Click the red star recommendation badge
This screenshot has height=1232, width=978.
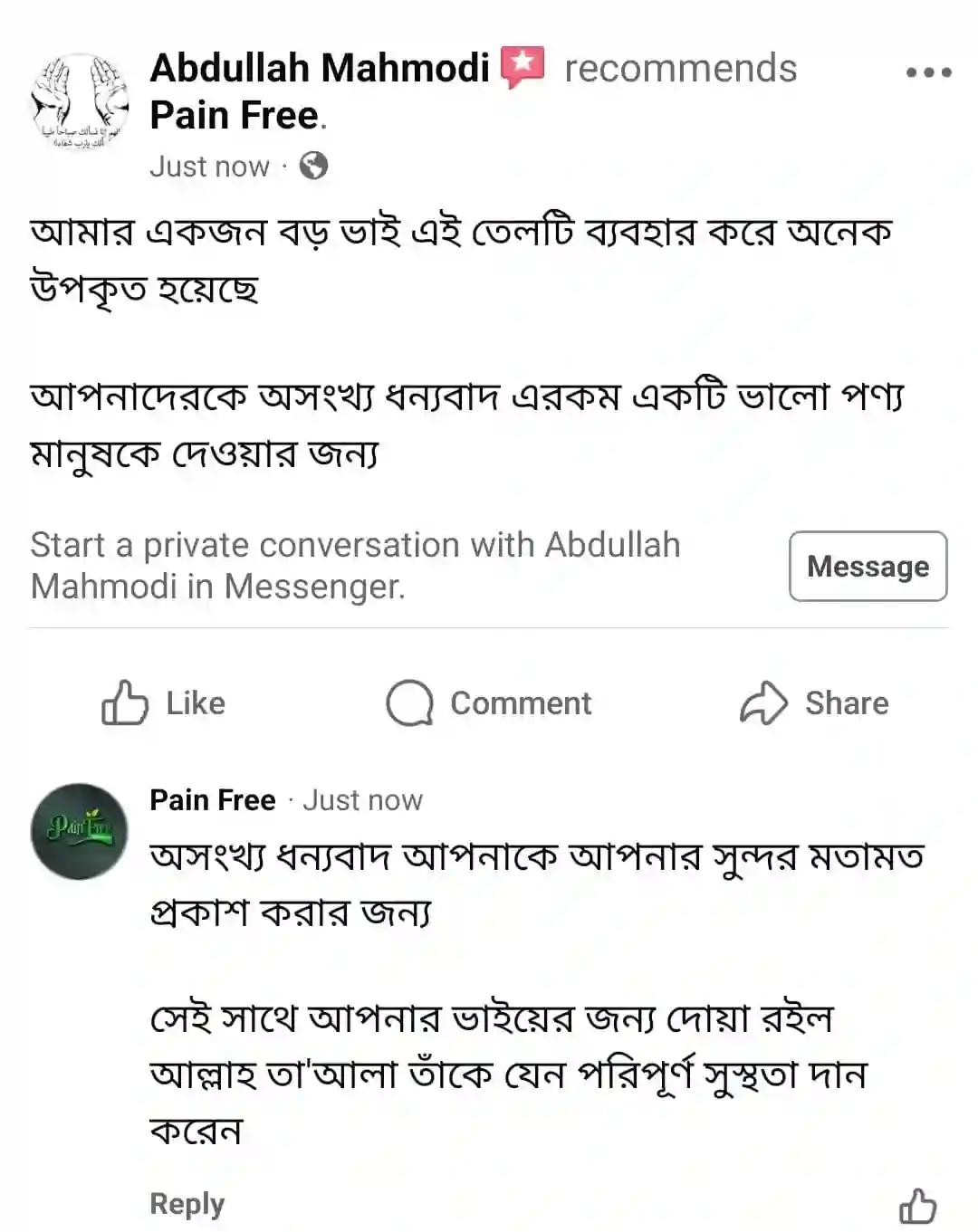[523, 67]
